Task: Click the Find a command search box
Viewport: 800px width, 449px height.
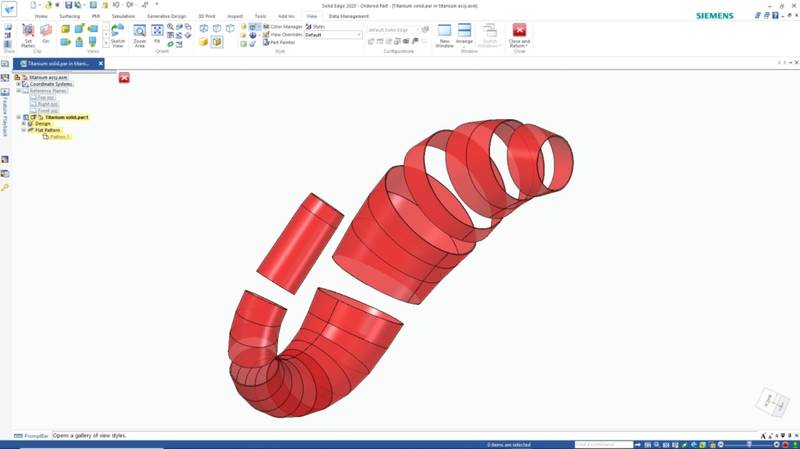Action: tap(604, 444)
